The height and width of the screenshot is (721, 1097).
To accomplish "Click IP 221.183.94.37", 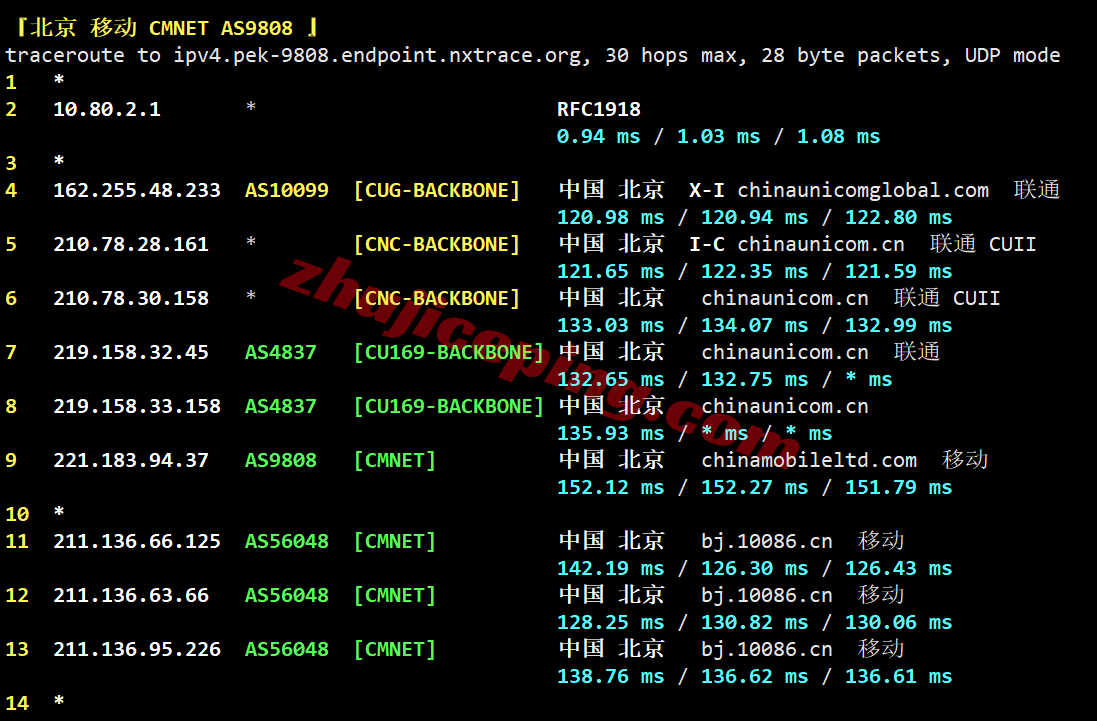I will (131, 460).
